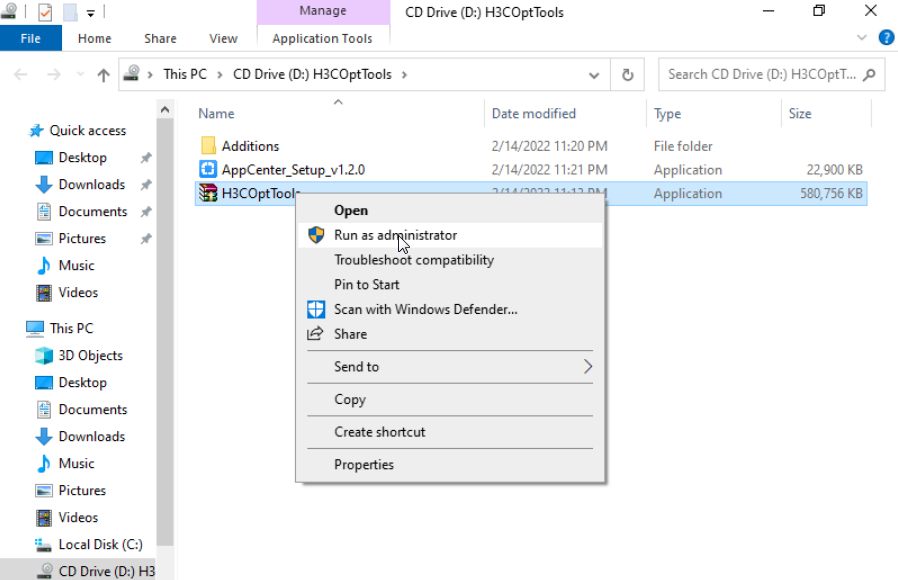898x580 pixels.
Task: Go back with the Back arrow
Action: [21, 74]
